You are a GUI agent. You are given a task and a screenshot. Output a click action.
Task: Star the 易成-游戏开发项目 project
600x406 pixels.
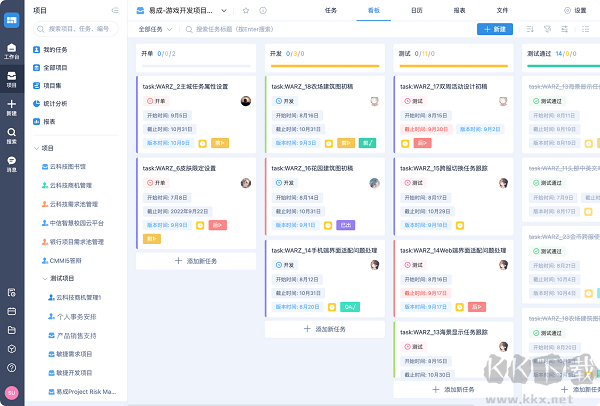click(246, 10)
